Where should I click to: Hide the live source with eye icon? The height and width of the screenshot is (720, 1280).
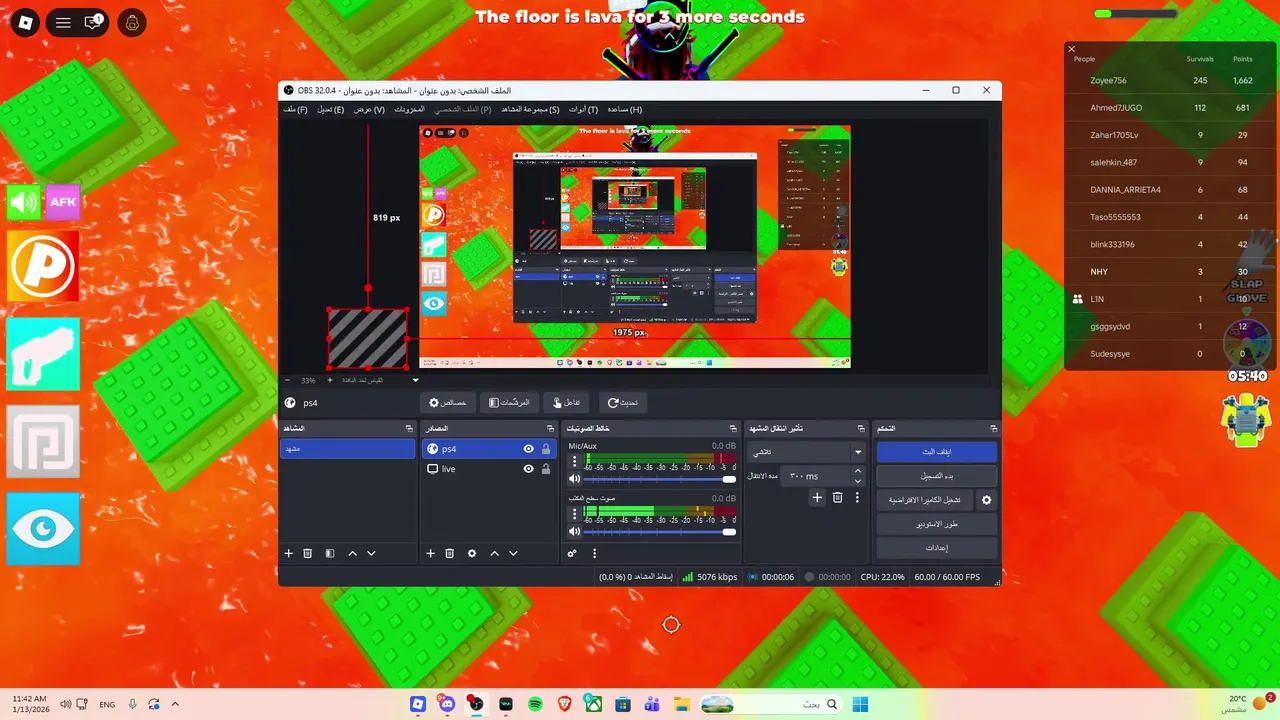pos(528,469)
